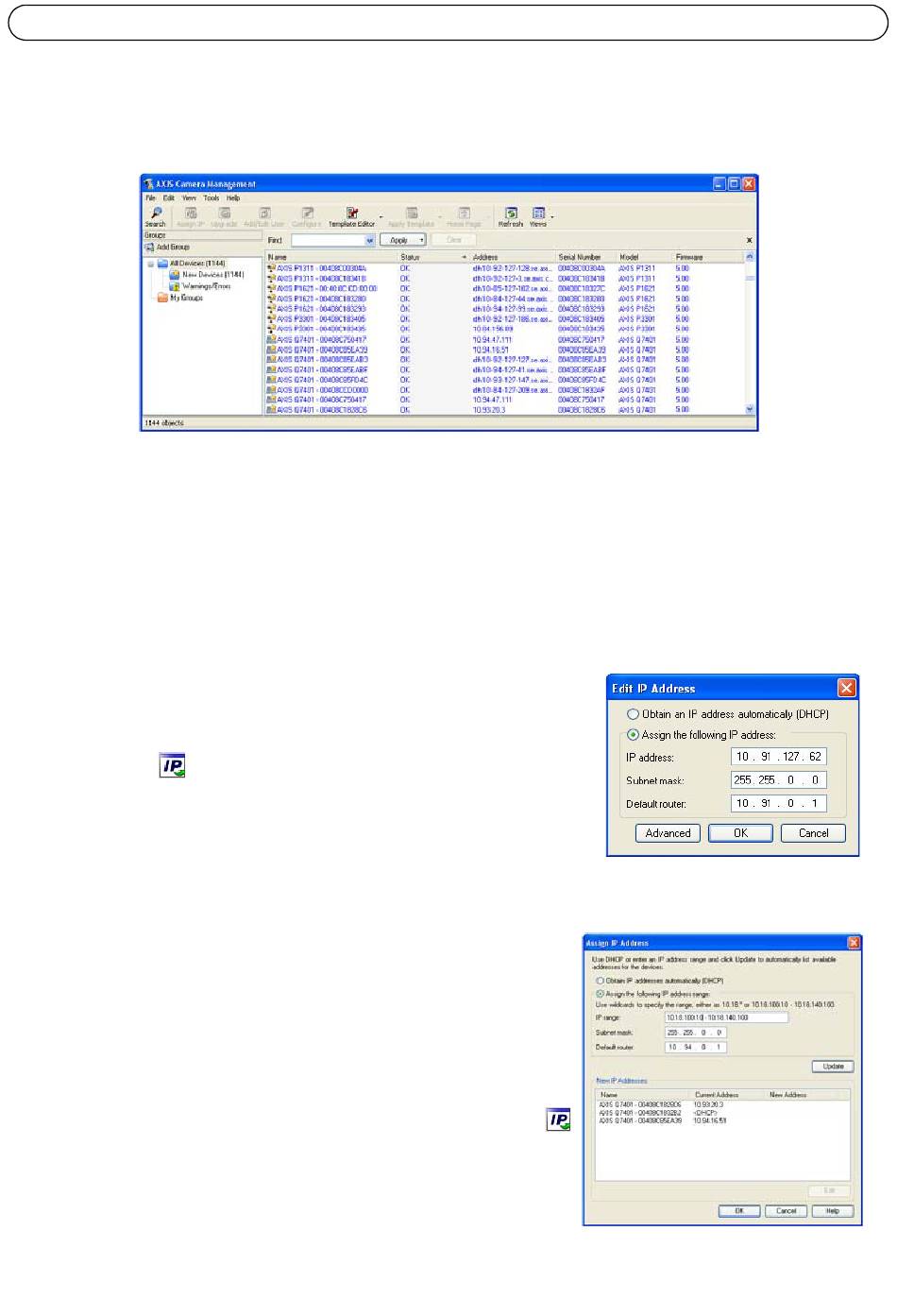The height and width of the screenshot is (1316, 897).
Task: Sort device list by Model column
Action: pyautogui.click(x=644, y=257)
